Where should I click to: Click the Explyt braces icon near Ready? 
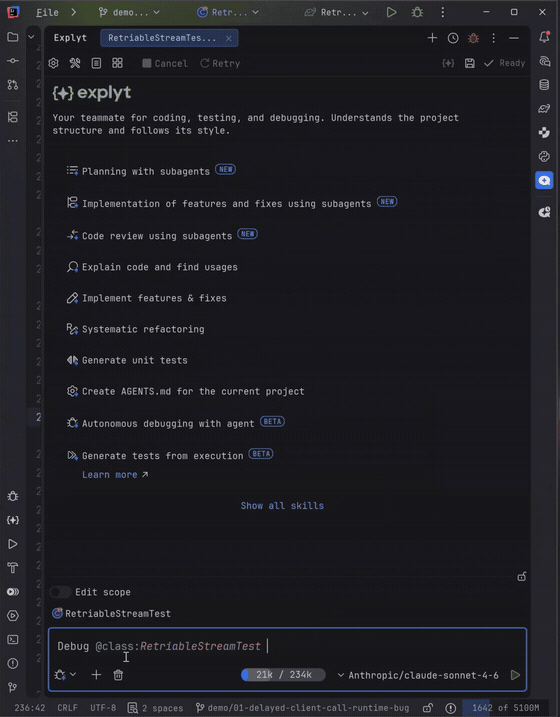[448, 63]
